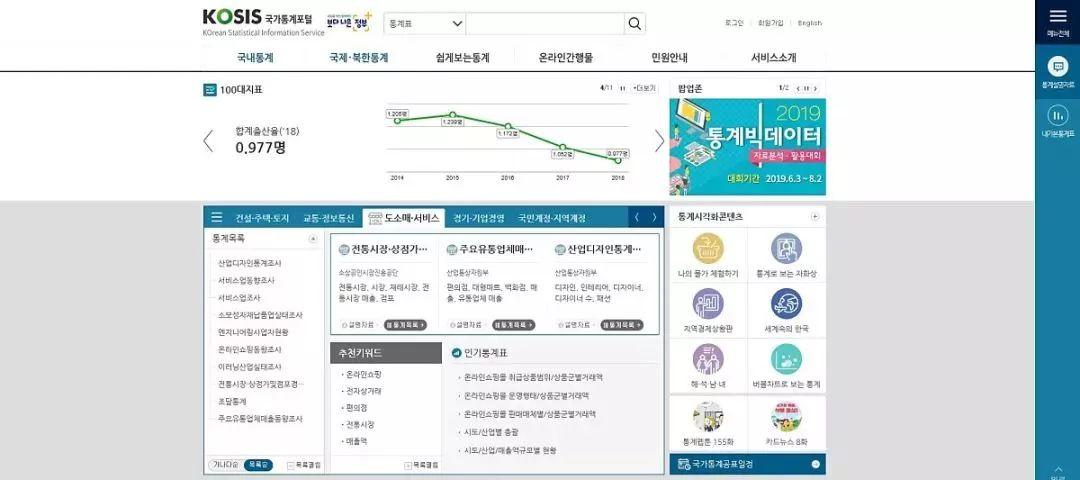Open the 온라인간행물 main menu
This screenshot has width=1080, height=480.
point(565,58)
